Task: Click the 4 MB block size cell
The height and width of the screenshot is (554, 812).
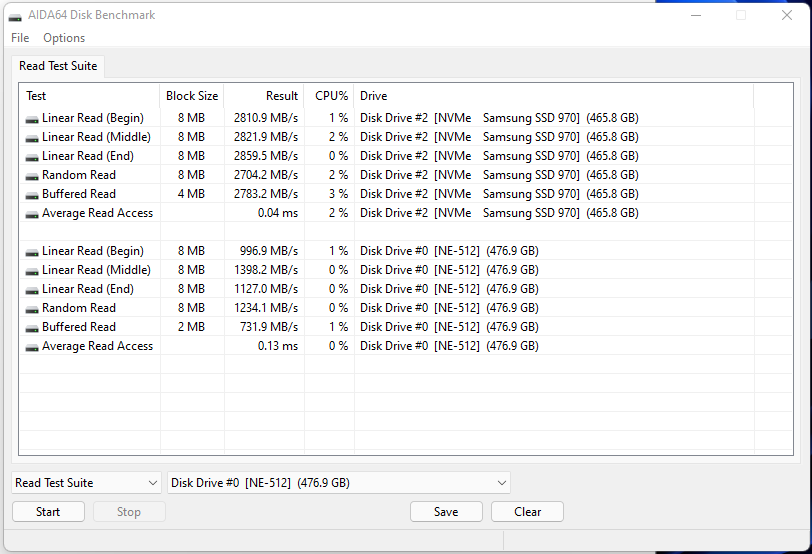Action: tap(191, 194)
